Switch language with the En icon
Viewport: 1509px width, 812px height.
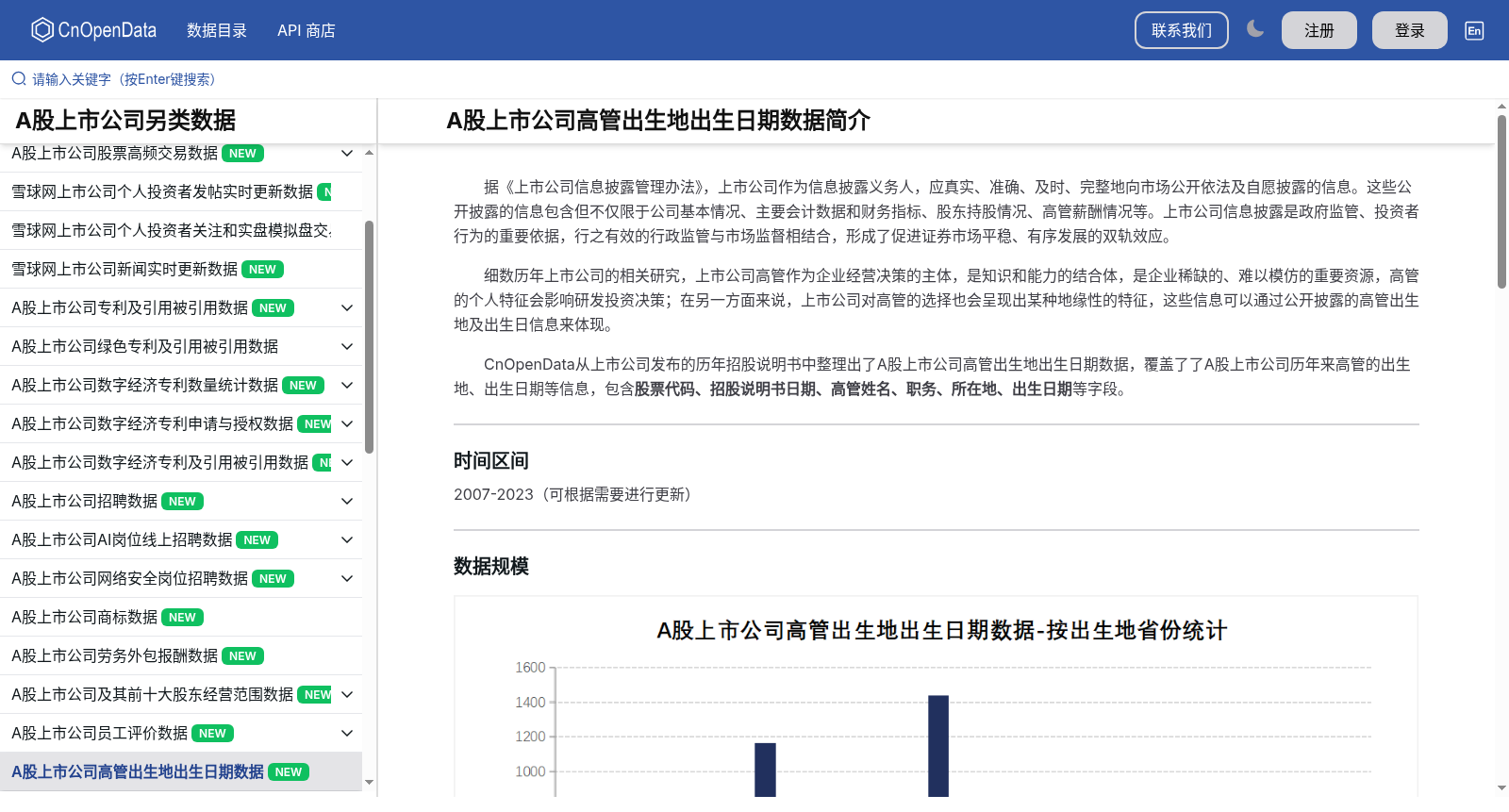1474,30
